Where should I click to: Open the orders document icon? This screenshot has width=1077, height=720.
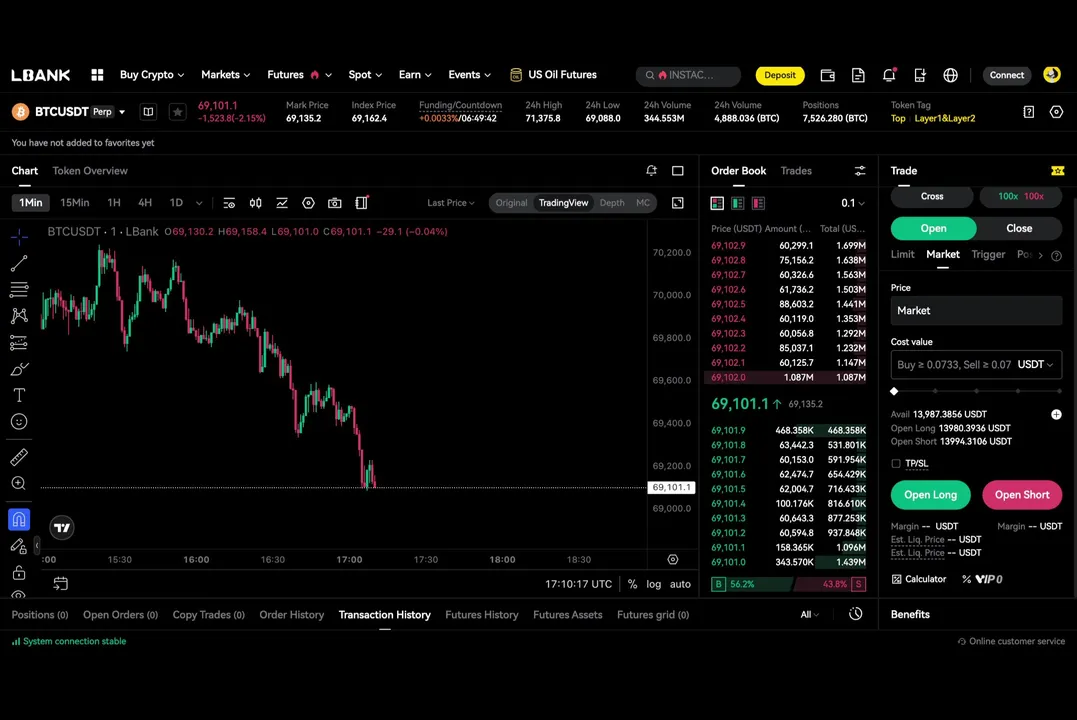[858, 75]
